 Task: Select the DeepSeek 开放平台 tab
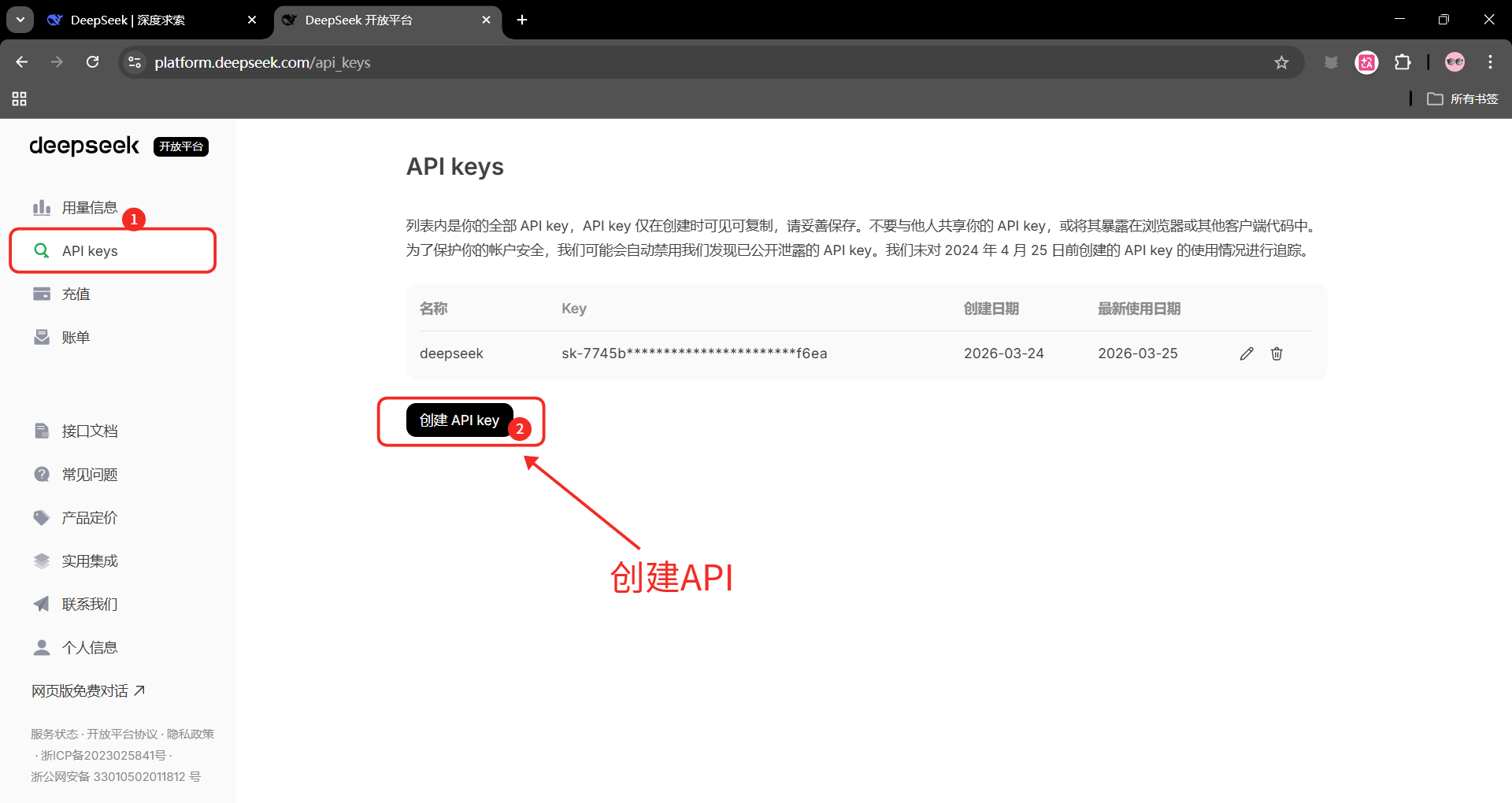(386, 20)
